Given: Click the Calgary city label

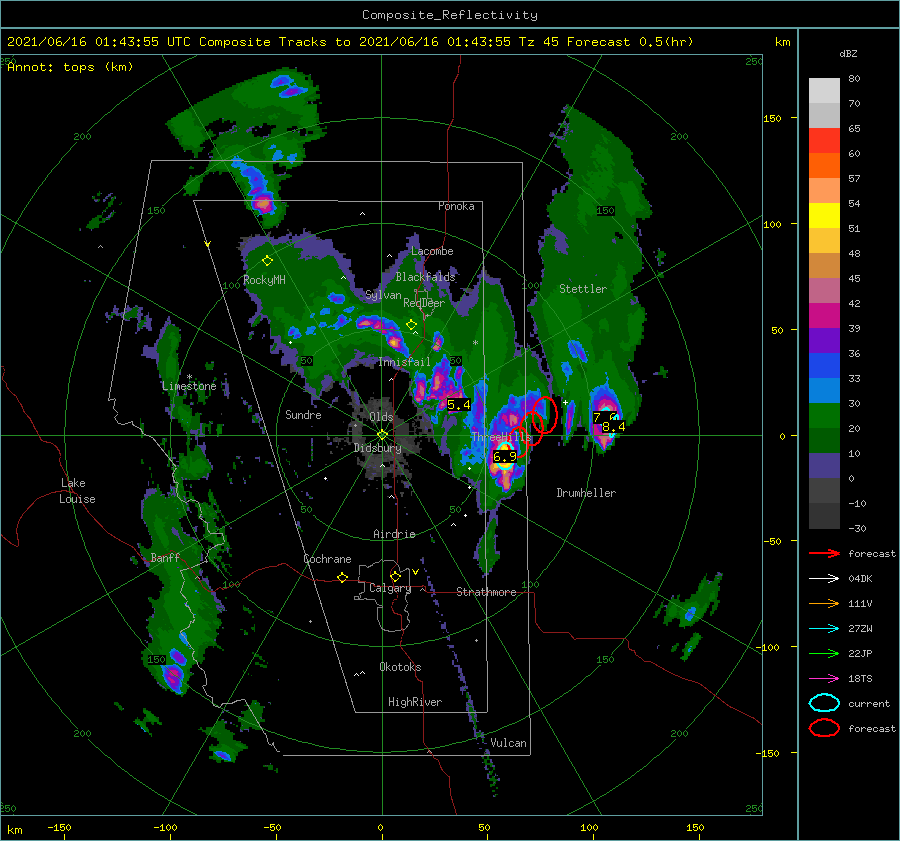Looking at the screenshot, I should pyautogui.click(x=390, y=588).
